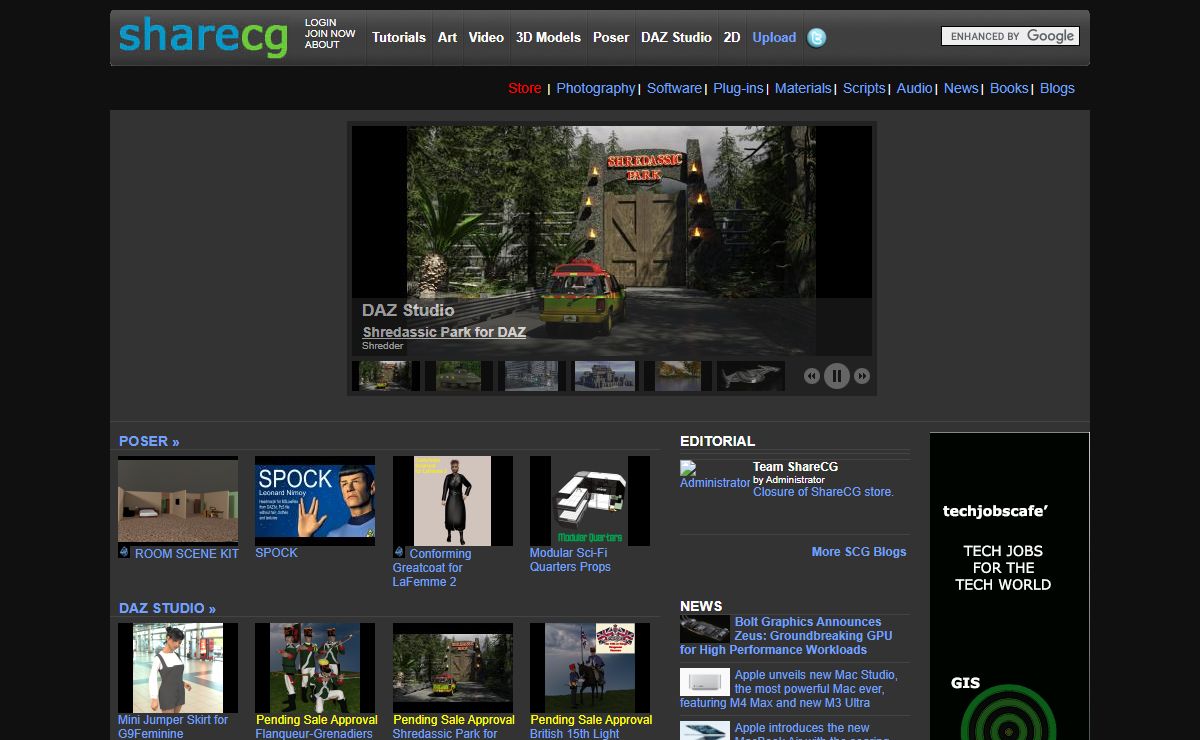Open the 3D Models menu
Image resolution: width=1200 pixels, height=740 pixels.
(548, 38)
